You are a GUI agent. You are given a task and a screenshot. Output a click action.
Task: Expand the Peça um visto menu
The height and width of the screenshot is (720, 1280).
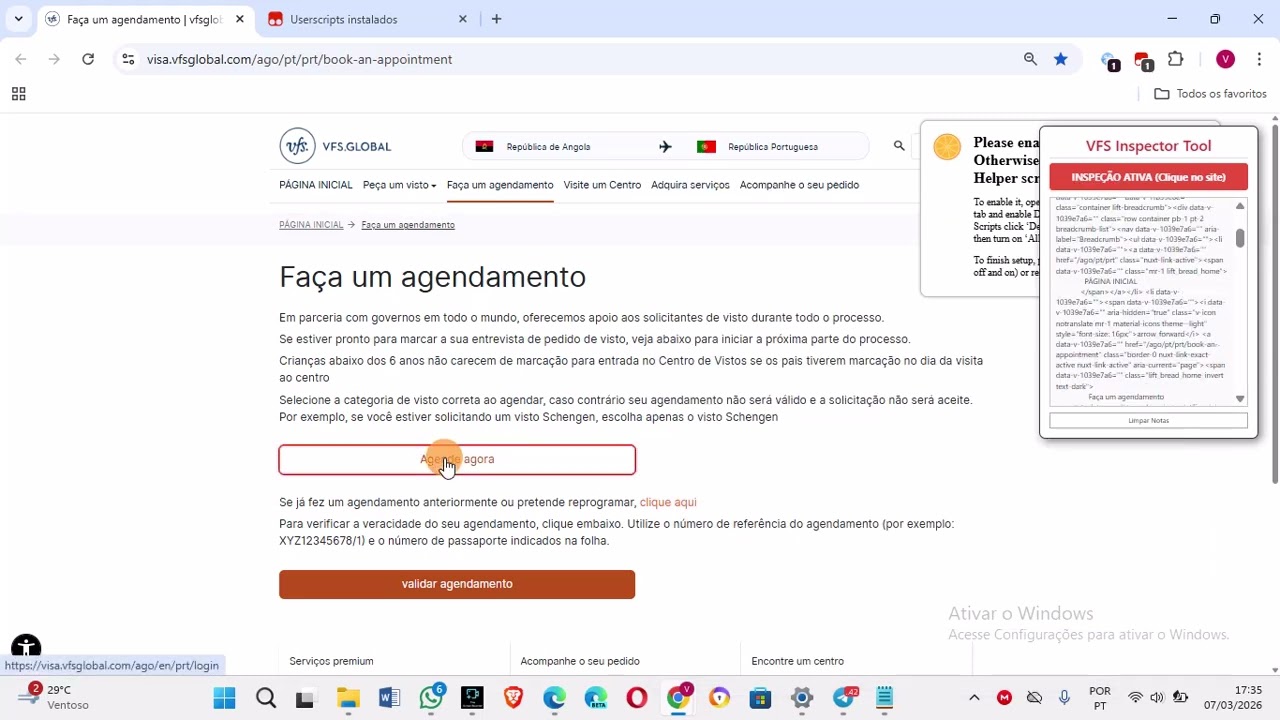click(399, 185)
